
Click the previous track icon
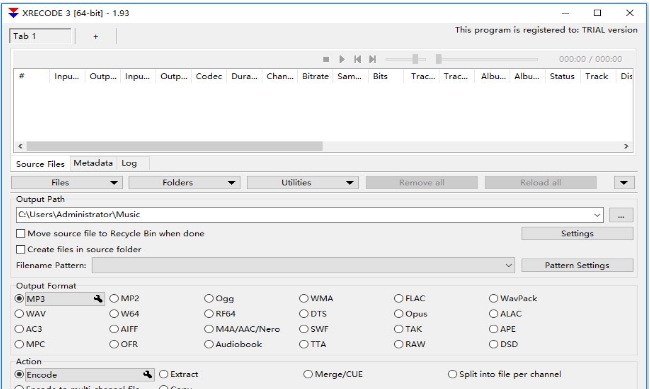tap(357, 59)
